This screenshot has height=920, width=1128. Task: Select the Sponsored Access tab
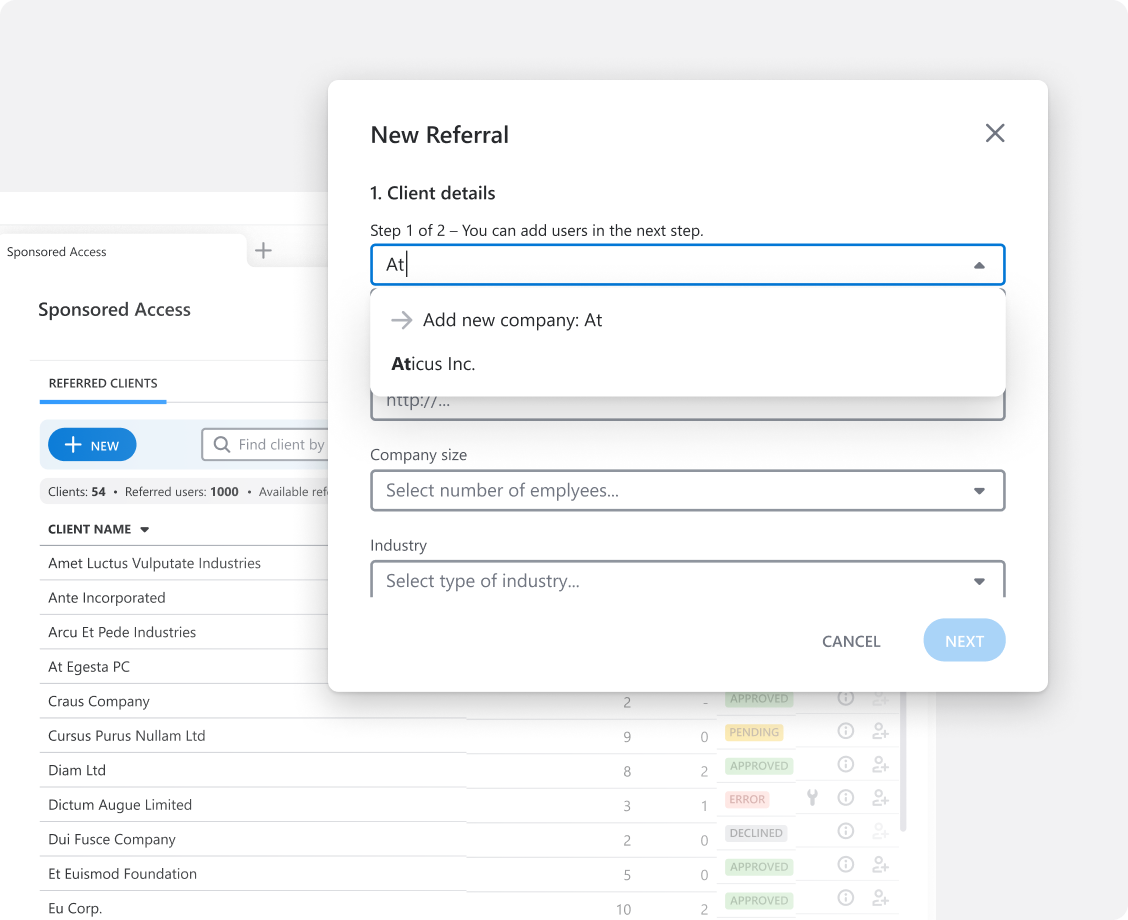pos(56,251)
